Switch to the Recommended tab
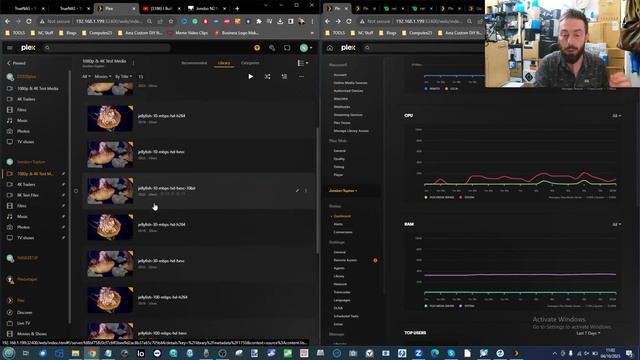640x360 pixels. [x=194, y=63]
